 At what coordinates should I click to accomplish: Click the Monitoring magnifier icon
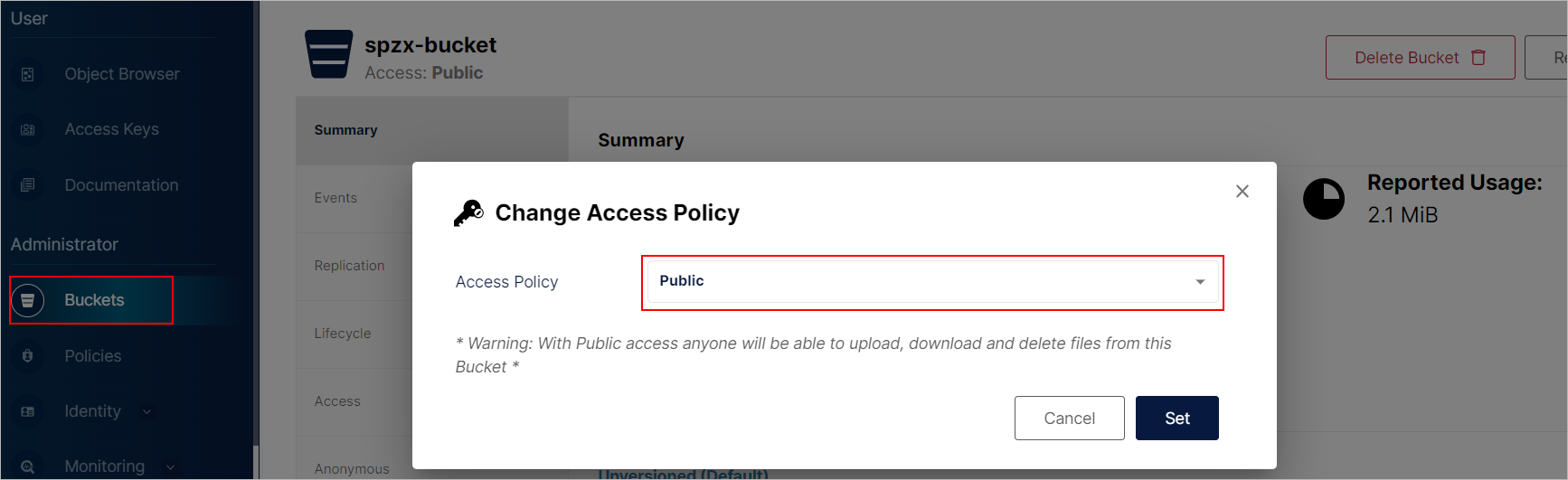click(27, 467)
